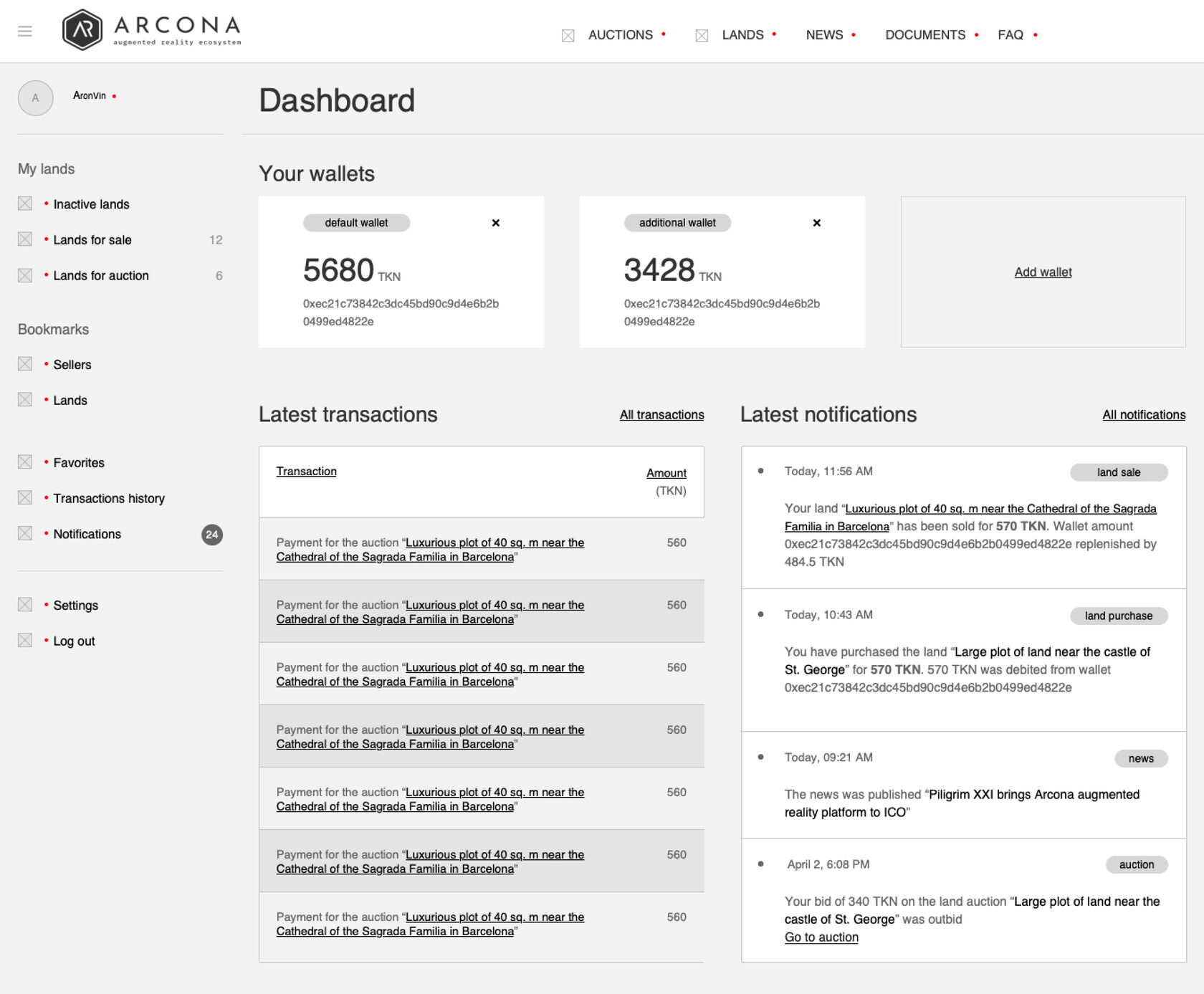Click the AronVin user avatar
Viewport: 1204px width, 994px height.
click(36, 98)
